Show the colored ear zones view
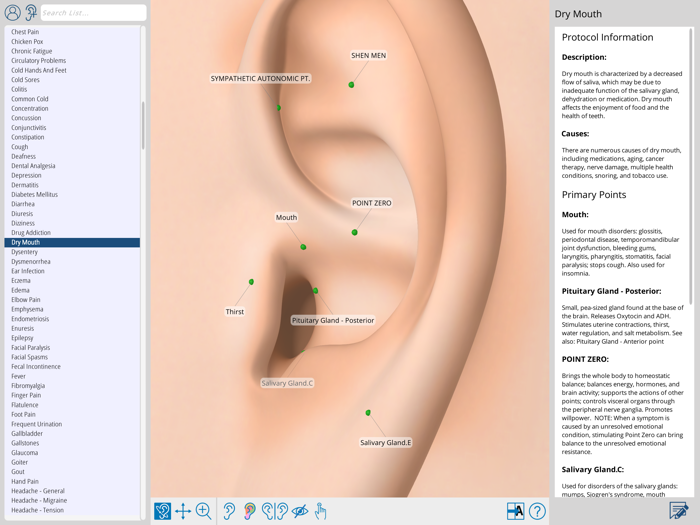The image size is (700, 525). pyautogui.click(x=250, y=511)
